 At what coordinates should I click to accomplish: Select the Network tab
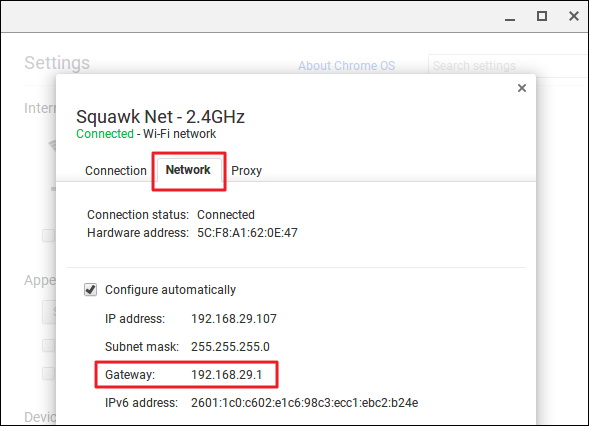pos(188,170)
